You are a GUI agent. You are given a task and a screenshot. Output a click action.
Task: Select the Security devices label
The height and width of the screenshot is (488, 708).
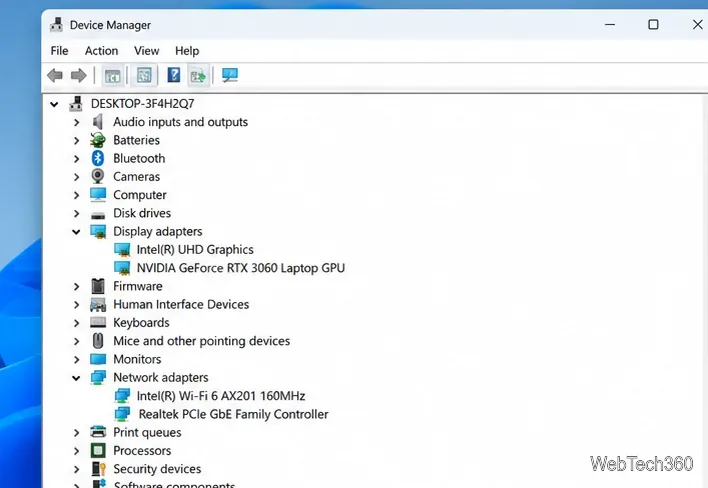pyautogui.click(x=157, y=469)
